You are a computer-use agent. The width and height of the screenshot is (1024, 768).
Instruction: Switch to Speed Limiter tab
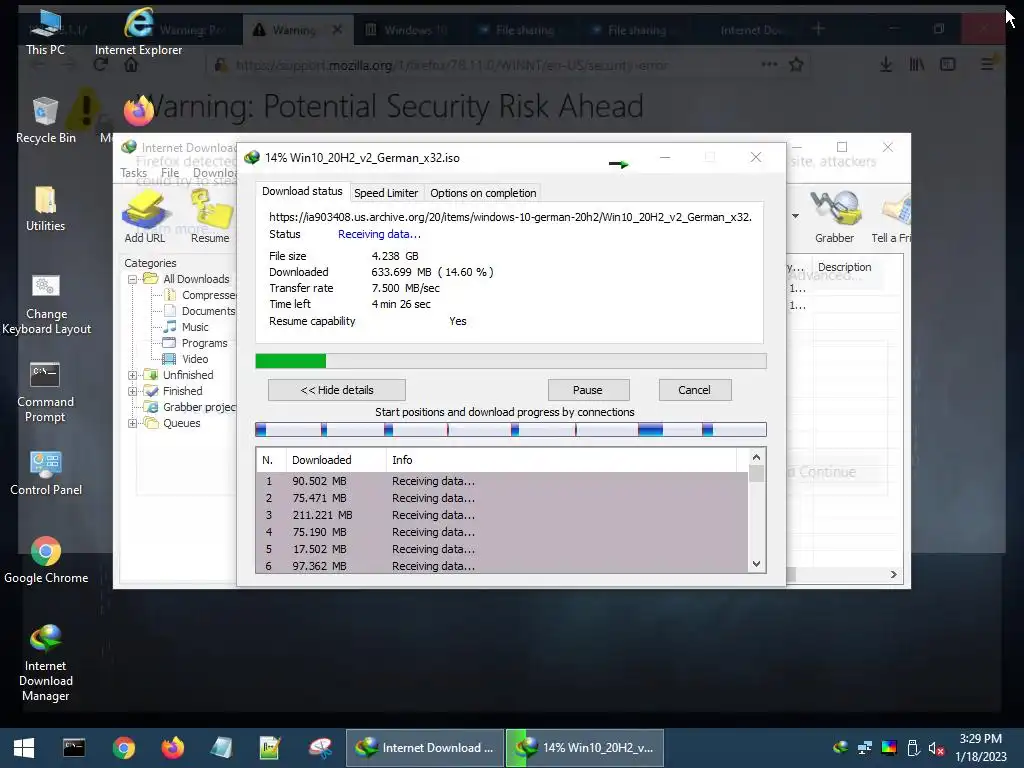pos(386,193)
